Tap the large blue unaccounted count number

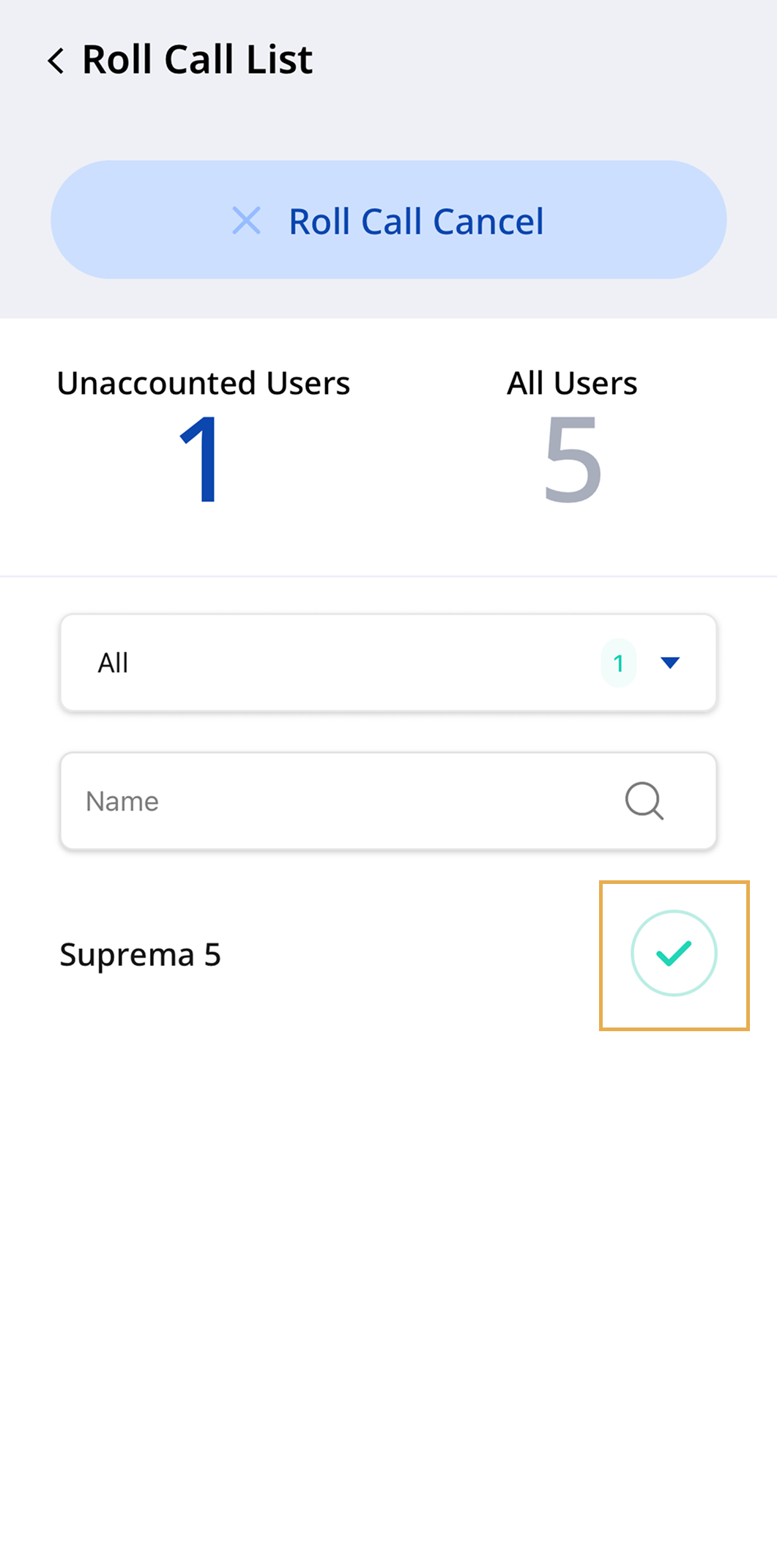(x=199, y=459)
